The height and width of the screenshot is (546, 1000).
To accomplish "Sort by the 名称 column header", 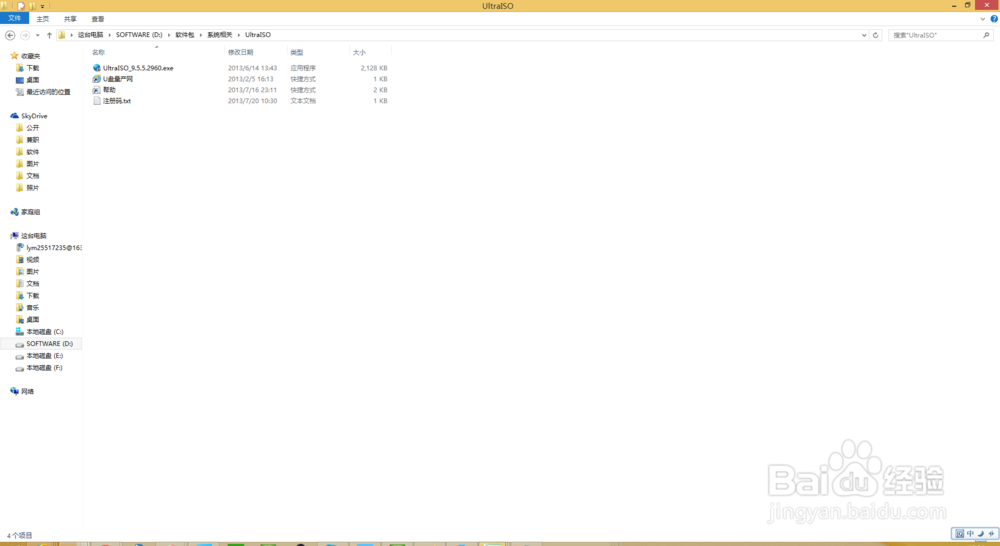I will (x=98, y=52).
